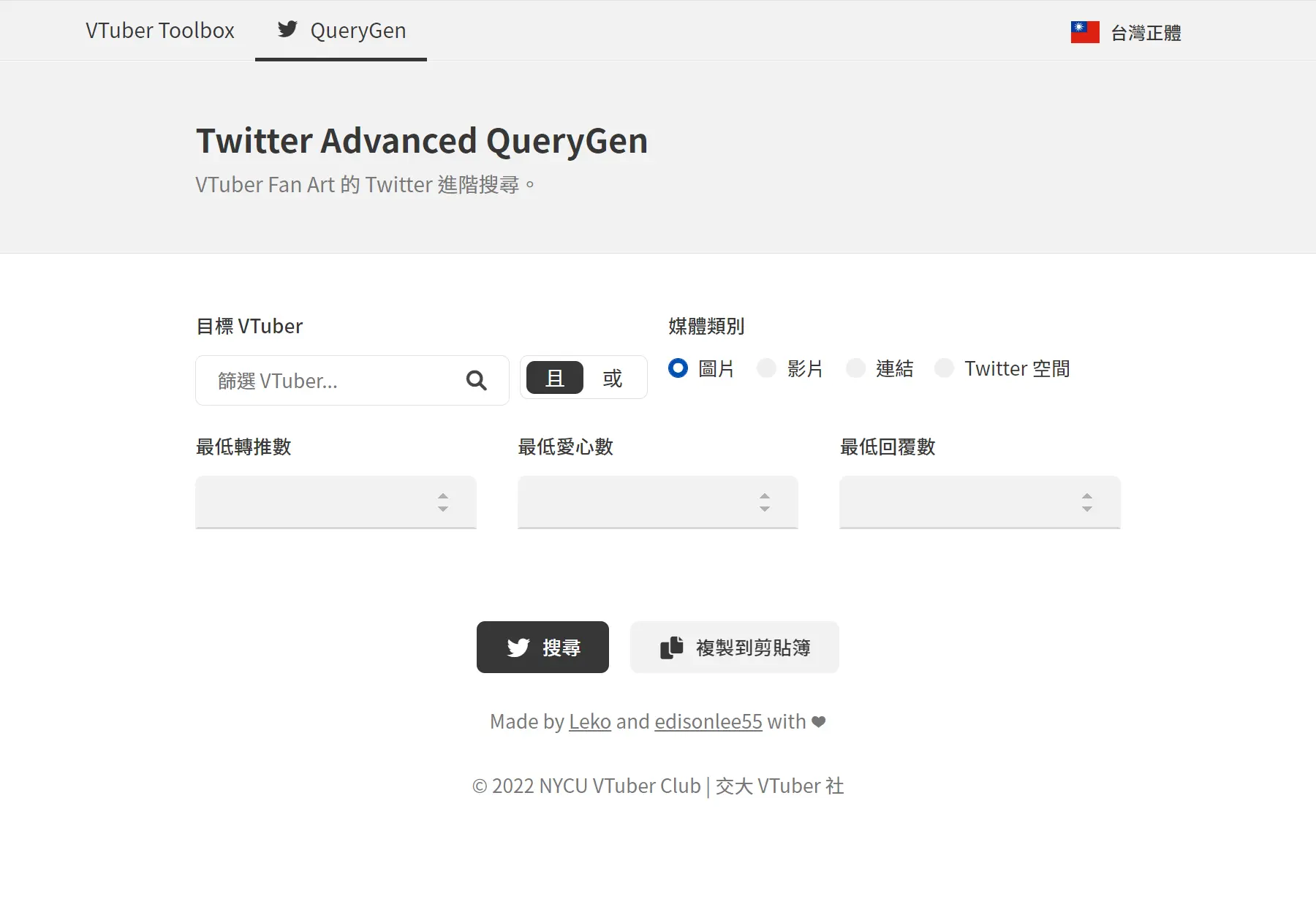The height and width of the screenshot is (915, 1316).
Task: Click the Twitter bird icon beside QueryGen
Action: pyautogui.click(x=287, y=29)
